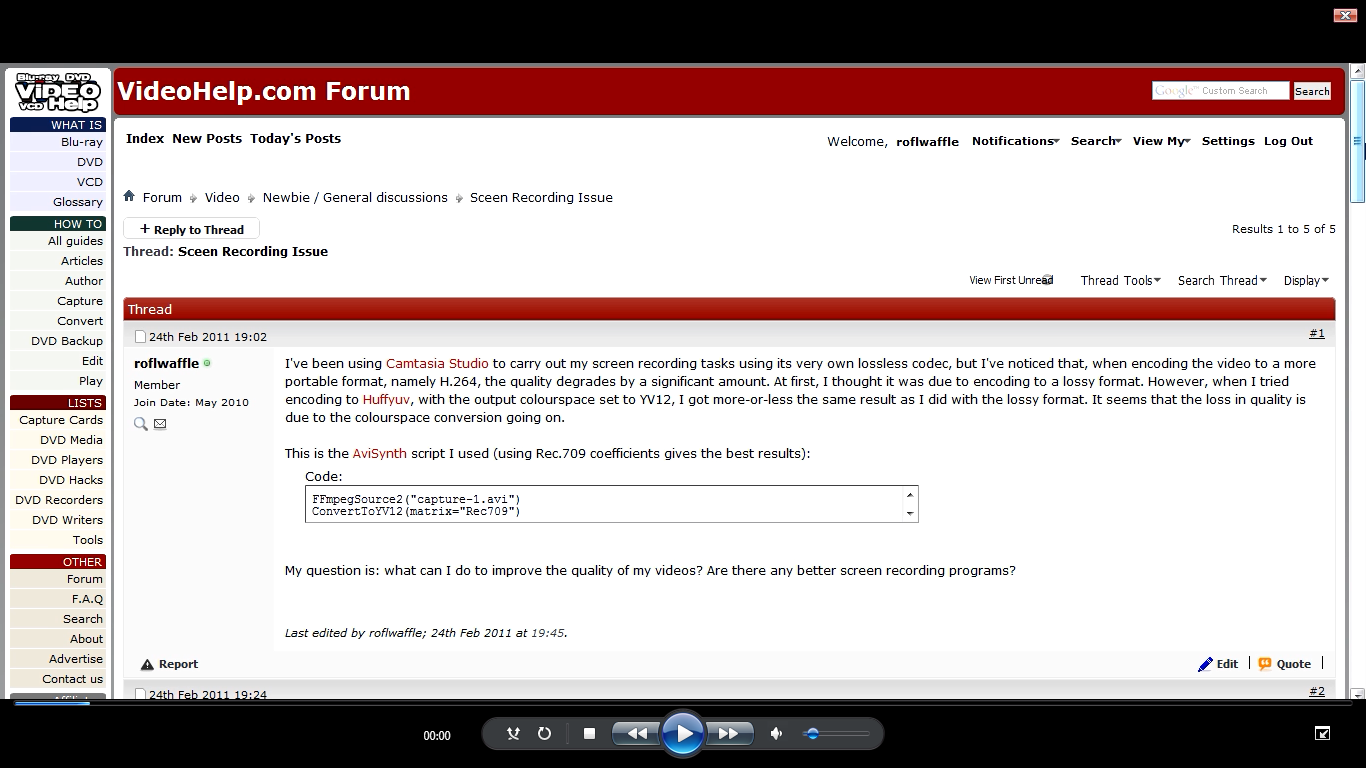
Task: Click in Google Custom Search field
Action: pyautogui.click(x=1220, y=90)
